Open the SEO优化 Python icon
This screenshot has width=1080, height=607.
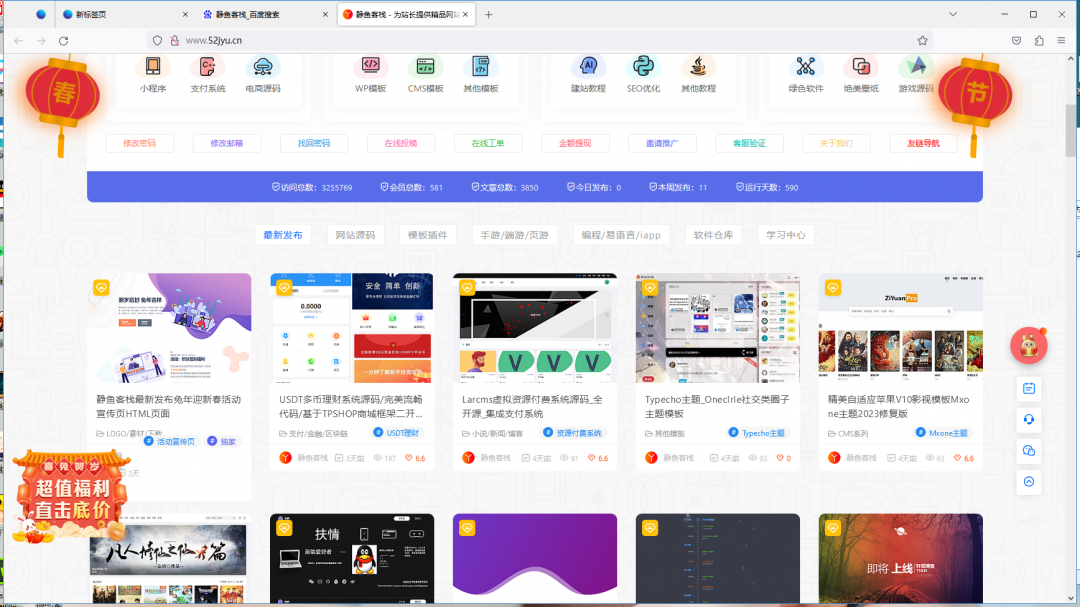pos(643,67)
